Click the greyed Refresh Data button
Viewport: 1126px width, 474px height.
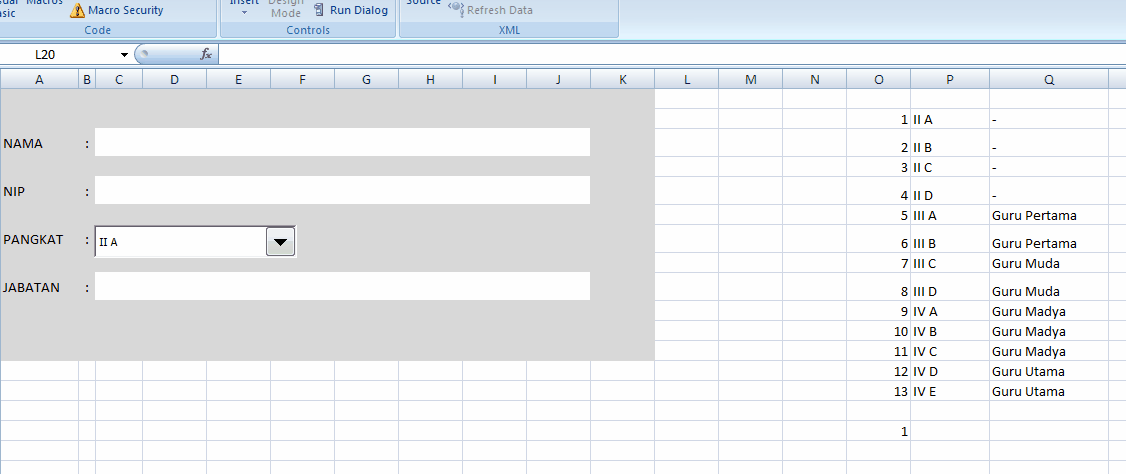(490, 10)
